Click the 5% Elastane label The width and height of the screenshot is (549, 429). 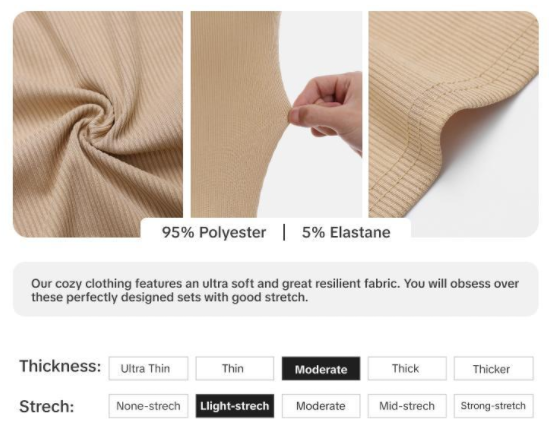coord(346,233)
